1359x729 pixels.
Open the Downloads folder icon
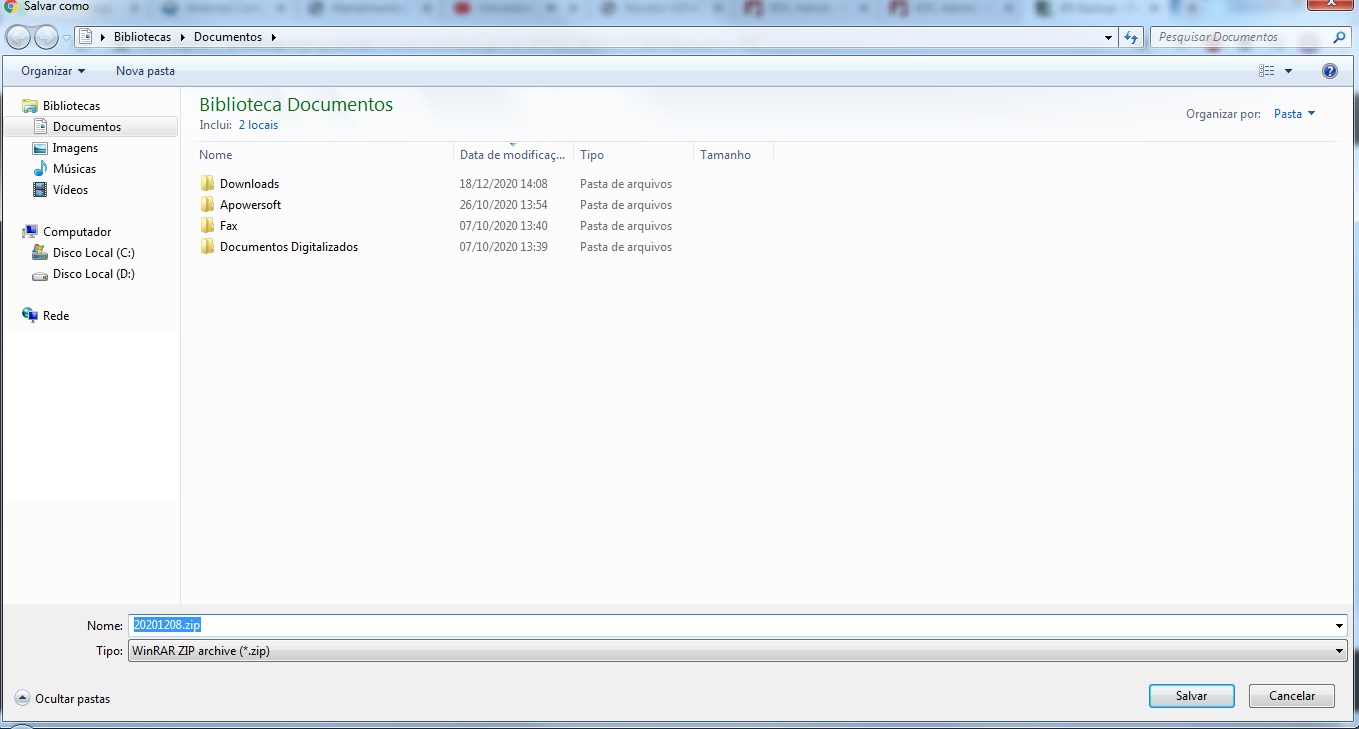click(x=208, y=184)
